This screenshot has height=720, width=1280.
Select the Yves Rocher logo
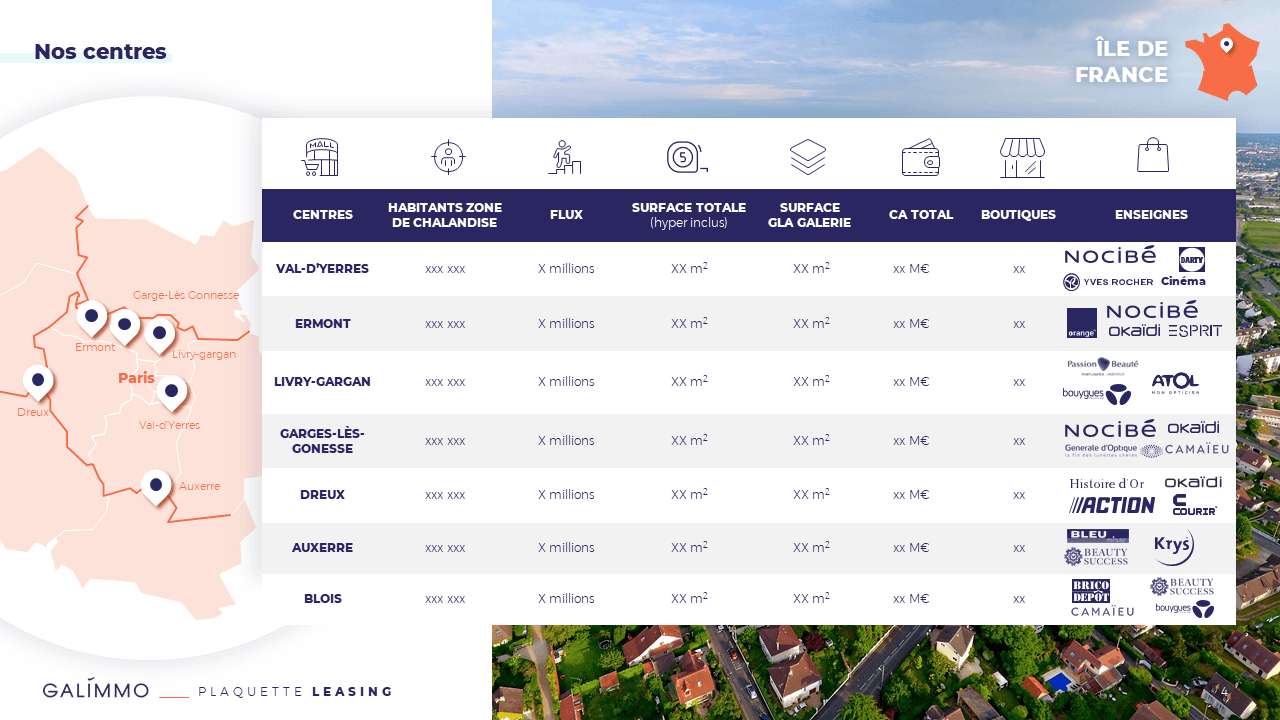(x=1108, y=282)
